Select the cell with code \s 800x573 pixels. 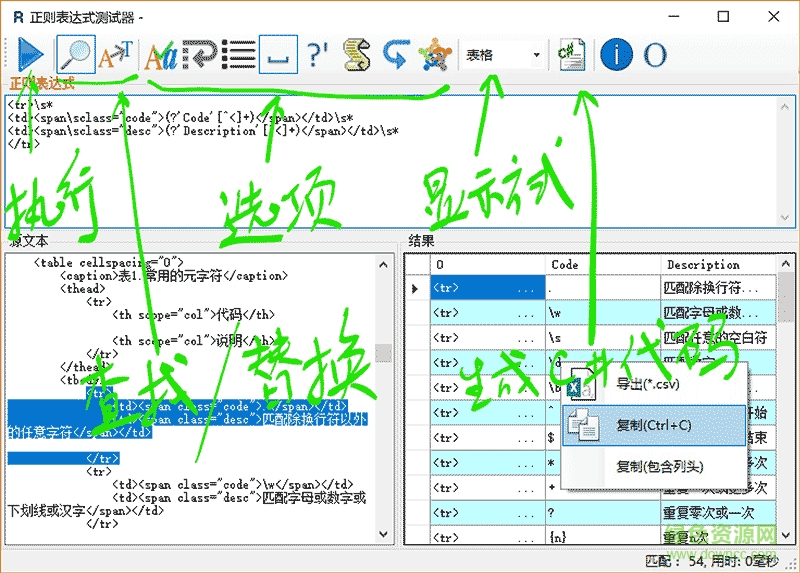click(604, 337)
